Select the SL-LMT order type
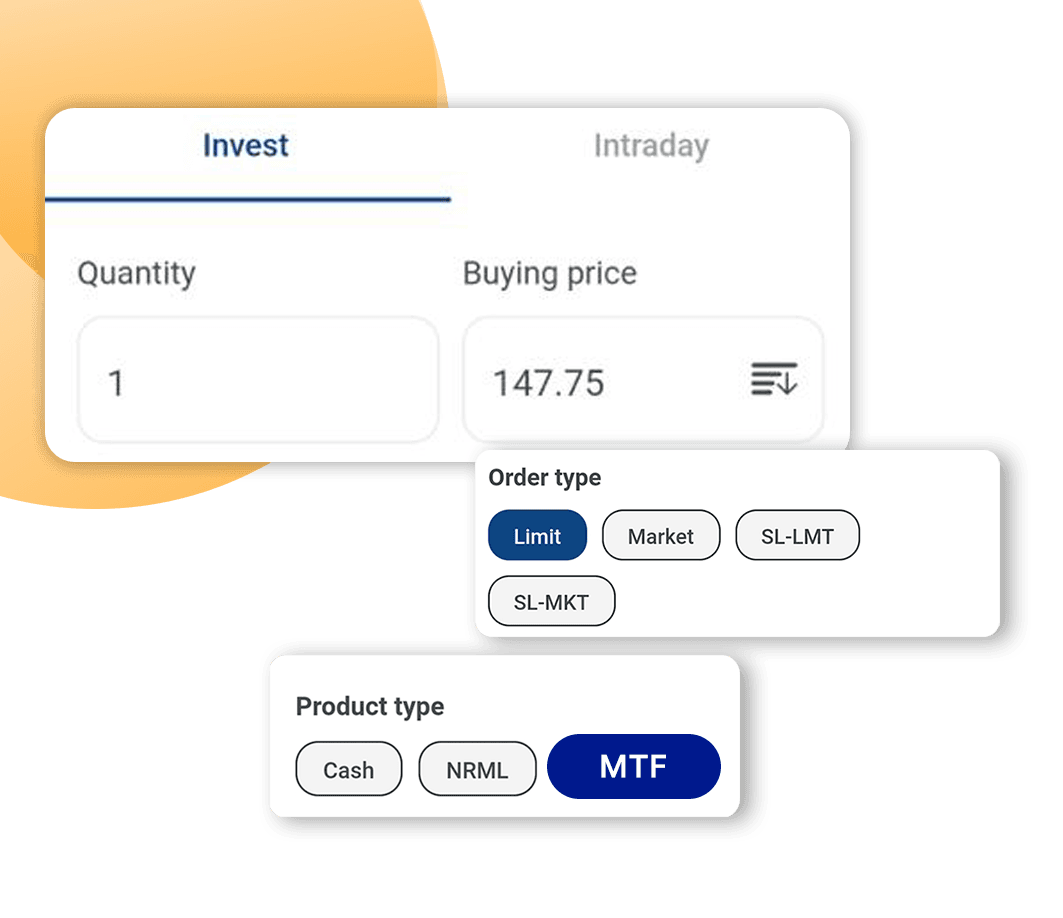Screen dimensions: 1063x918 (797, 535)
